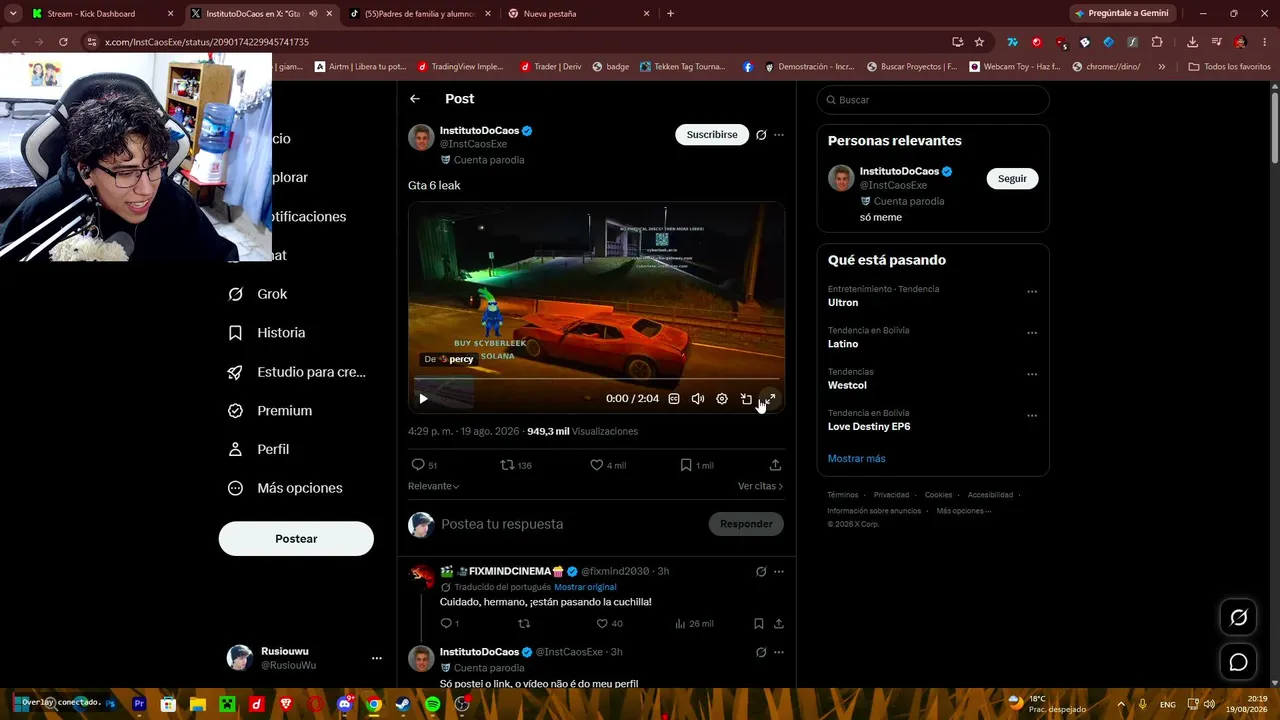Open Chrome three-dot menu
Viewport: 1280px width, 720px height.
pyautogui.click(x=1264, y=42)
